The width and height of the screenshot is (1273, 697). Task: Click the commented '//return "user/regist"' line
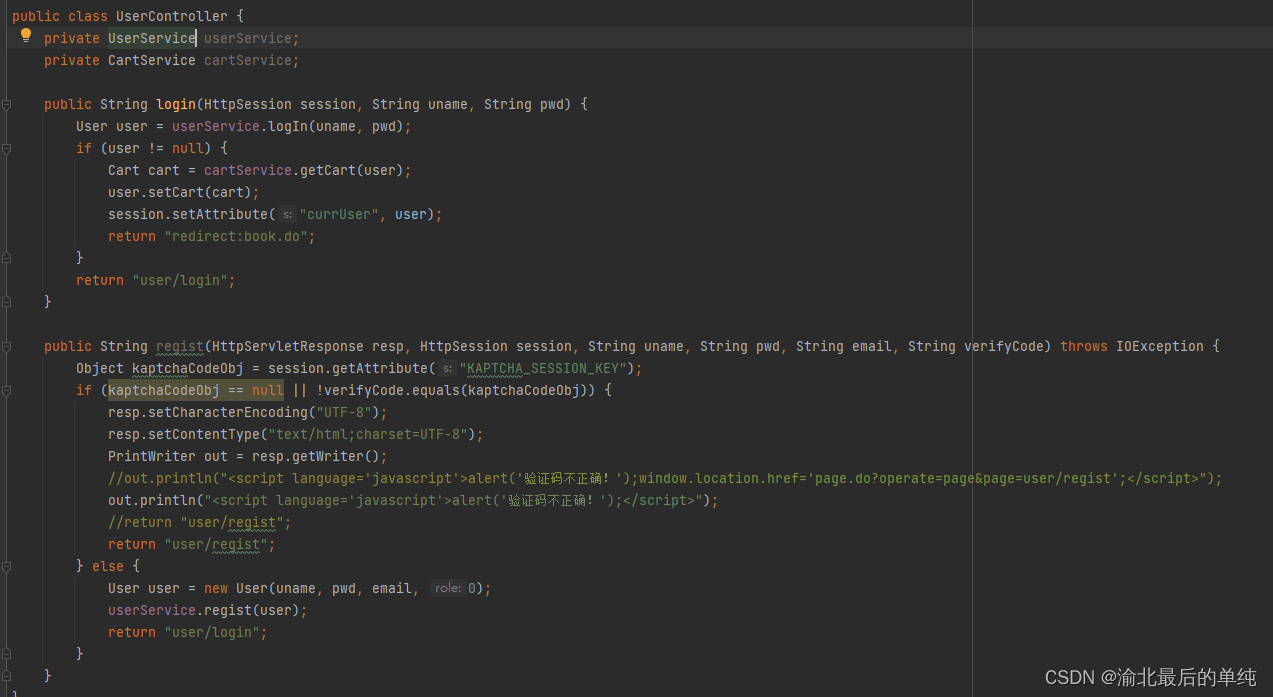click(200, 522)
